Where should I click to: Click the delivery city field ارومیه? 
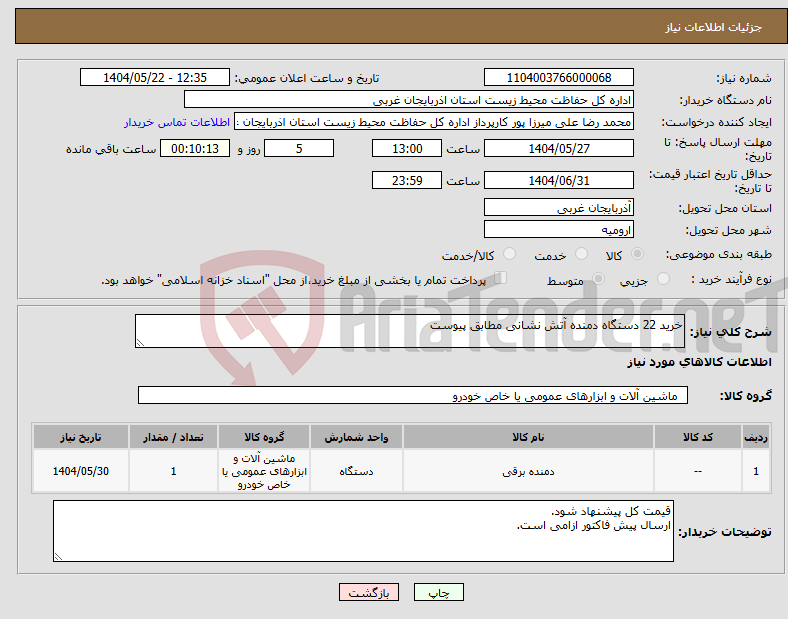[558, 229]
